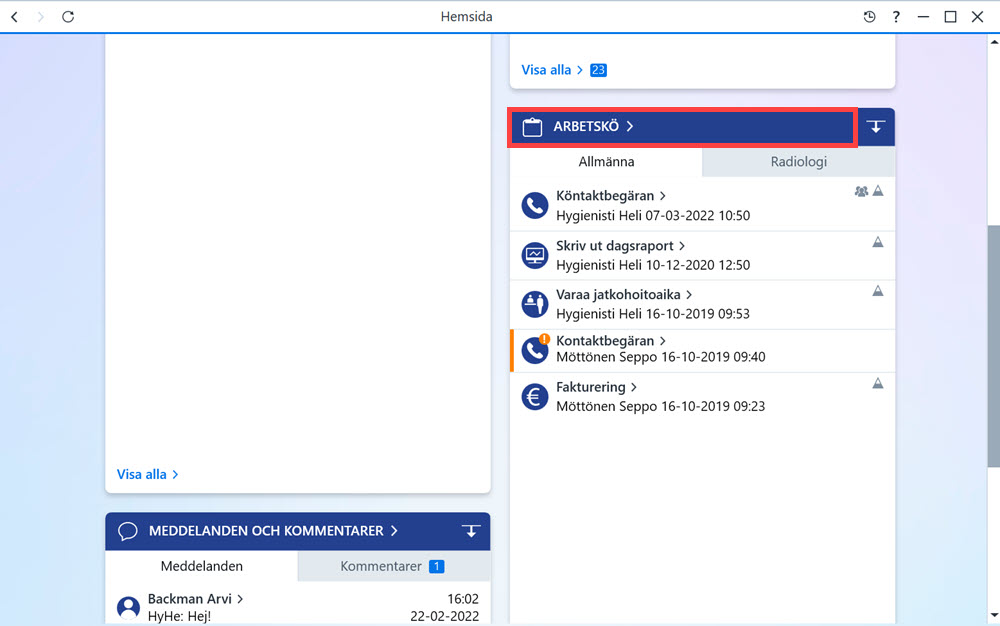This screenshot has width=1000, height=626.
Task: Click 'Möttönen Seppo 16-10-2019 09:40' text
Action: [661, 357]
